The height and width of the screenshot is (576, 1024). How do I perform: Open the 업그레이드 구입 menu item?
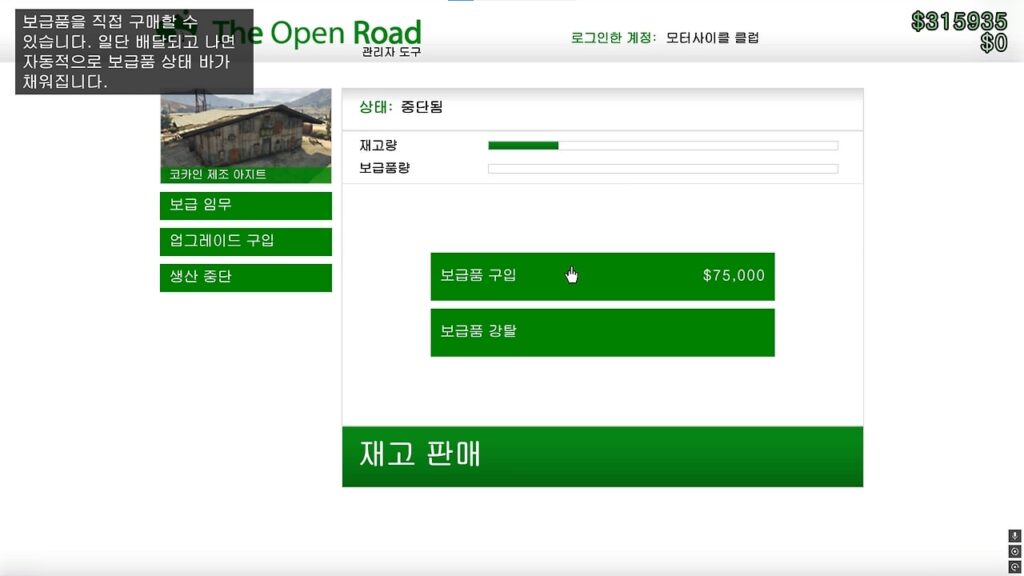pyautogui.click(x=245, y=241)
